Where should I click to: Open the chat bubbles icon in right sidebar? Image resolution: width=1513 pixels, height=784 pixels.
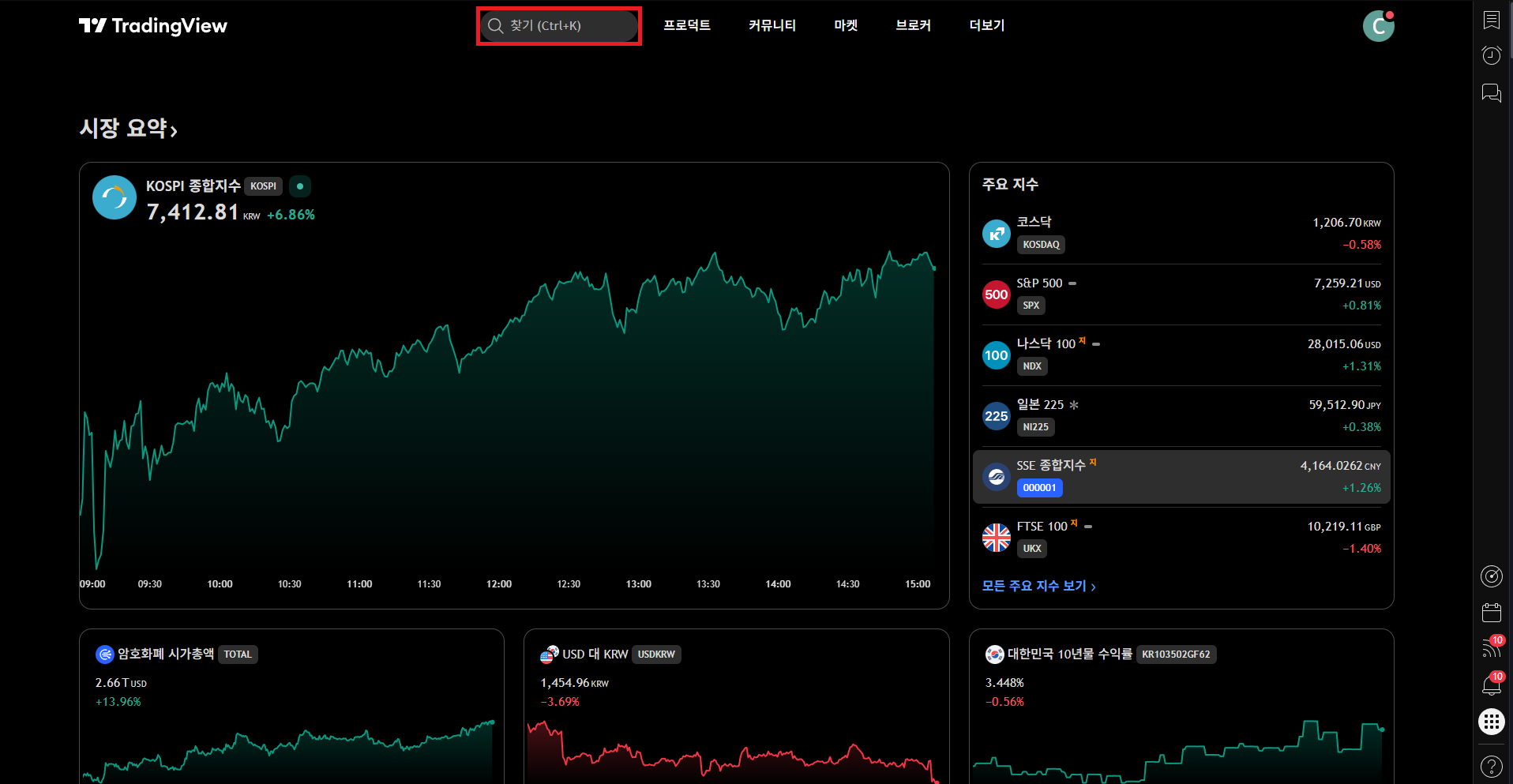[1491, 93]
